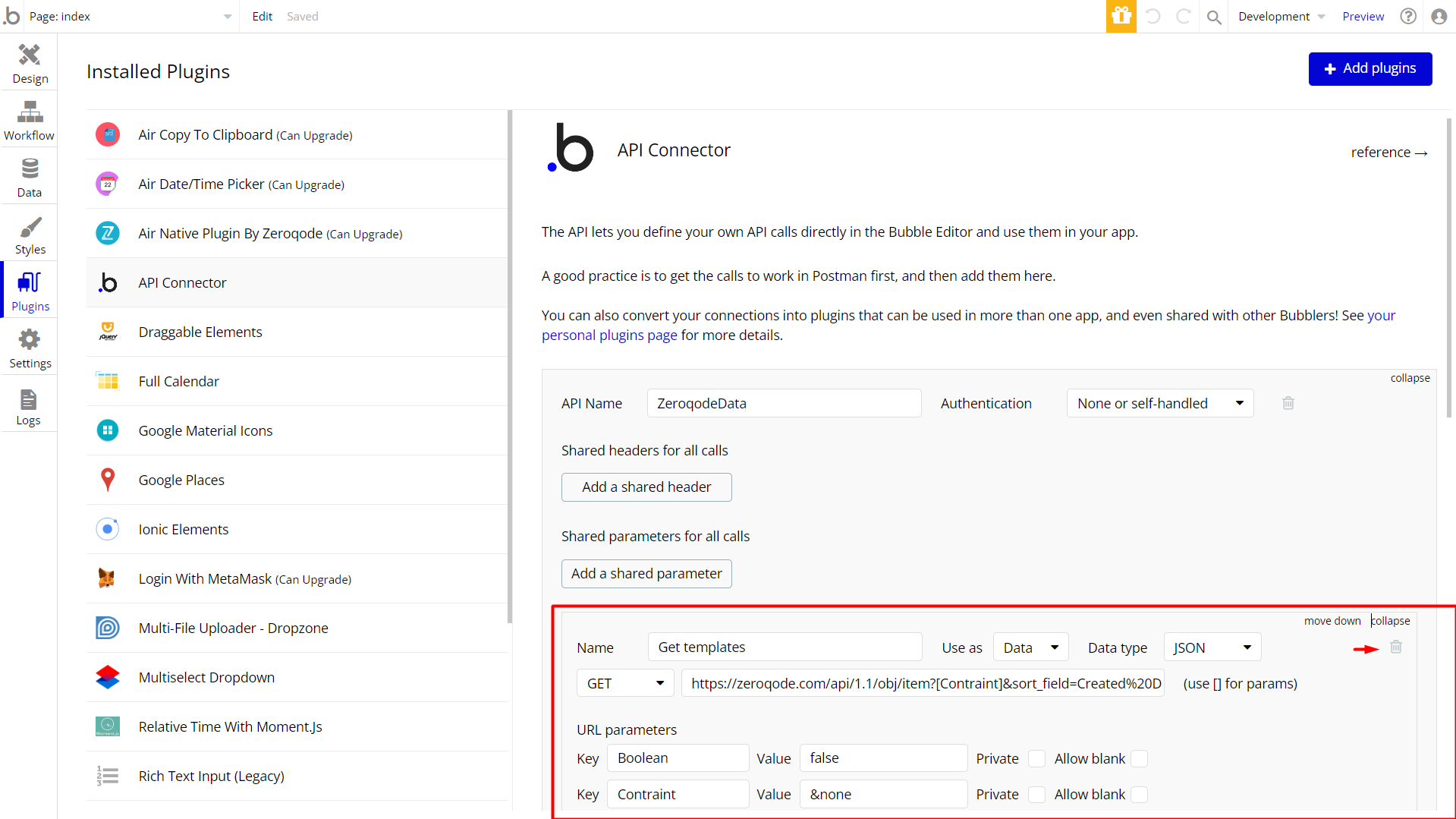Collapse the Get templates call
This screenshot has height=819, width=1456.
[x=1390, y=621]
